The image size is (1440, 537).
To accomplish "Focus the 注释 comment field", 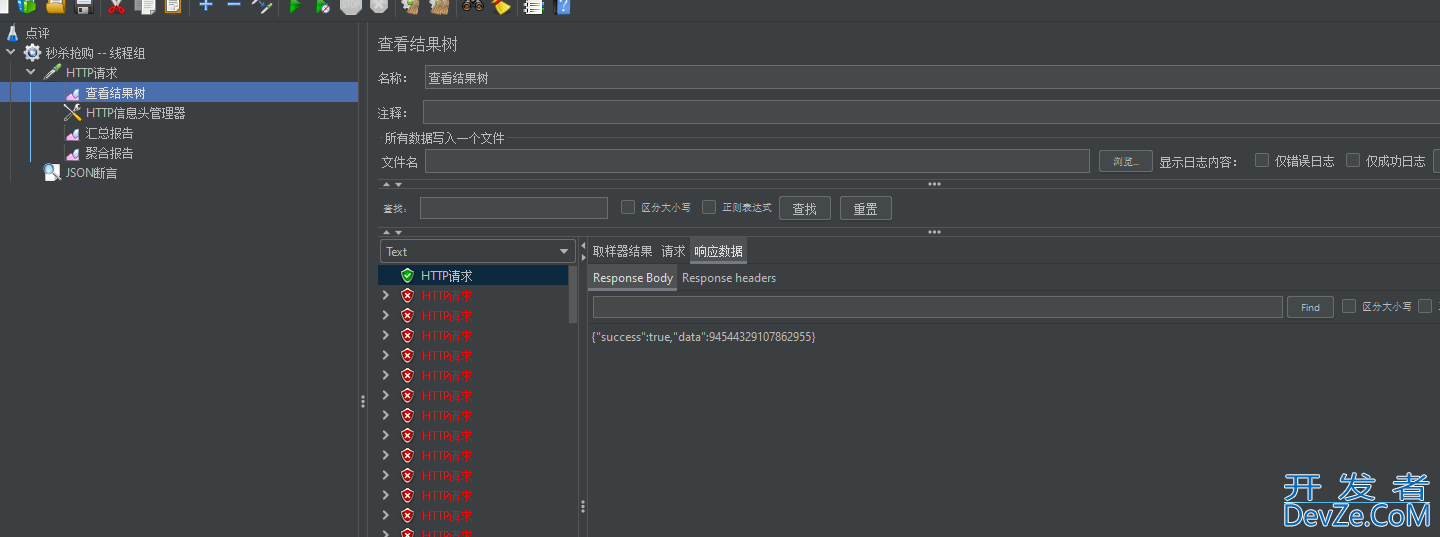I will point(931,112).
